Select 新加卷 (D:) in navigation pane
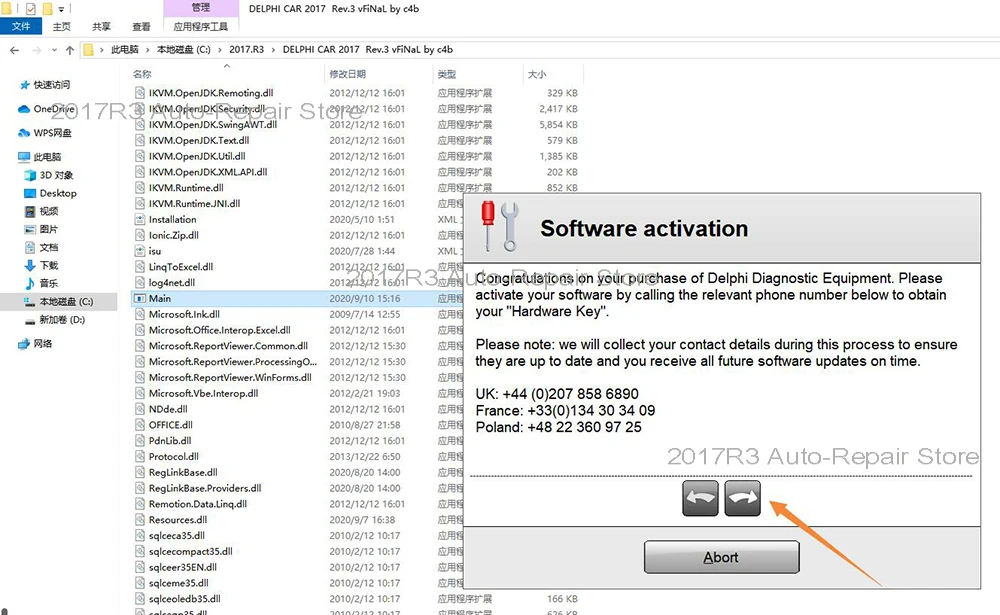The height and width of the screenshot is (615, 1000). (x=62, y=320)
